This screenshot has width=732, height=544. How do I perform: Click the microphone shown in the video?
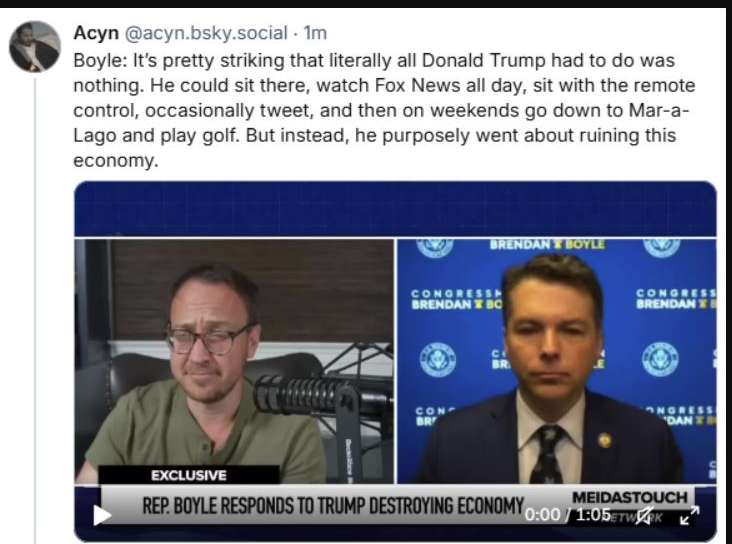[x=300, y=393]
